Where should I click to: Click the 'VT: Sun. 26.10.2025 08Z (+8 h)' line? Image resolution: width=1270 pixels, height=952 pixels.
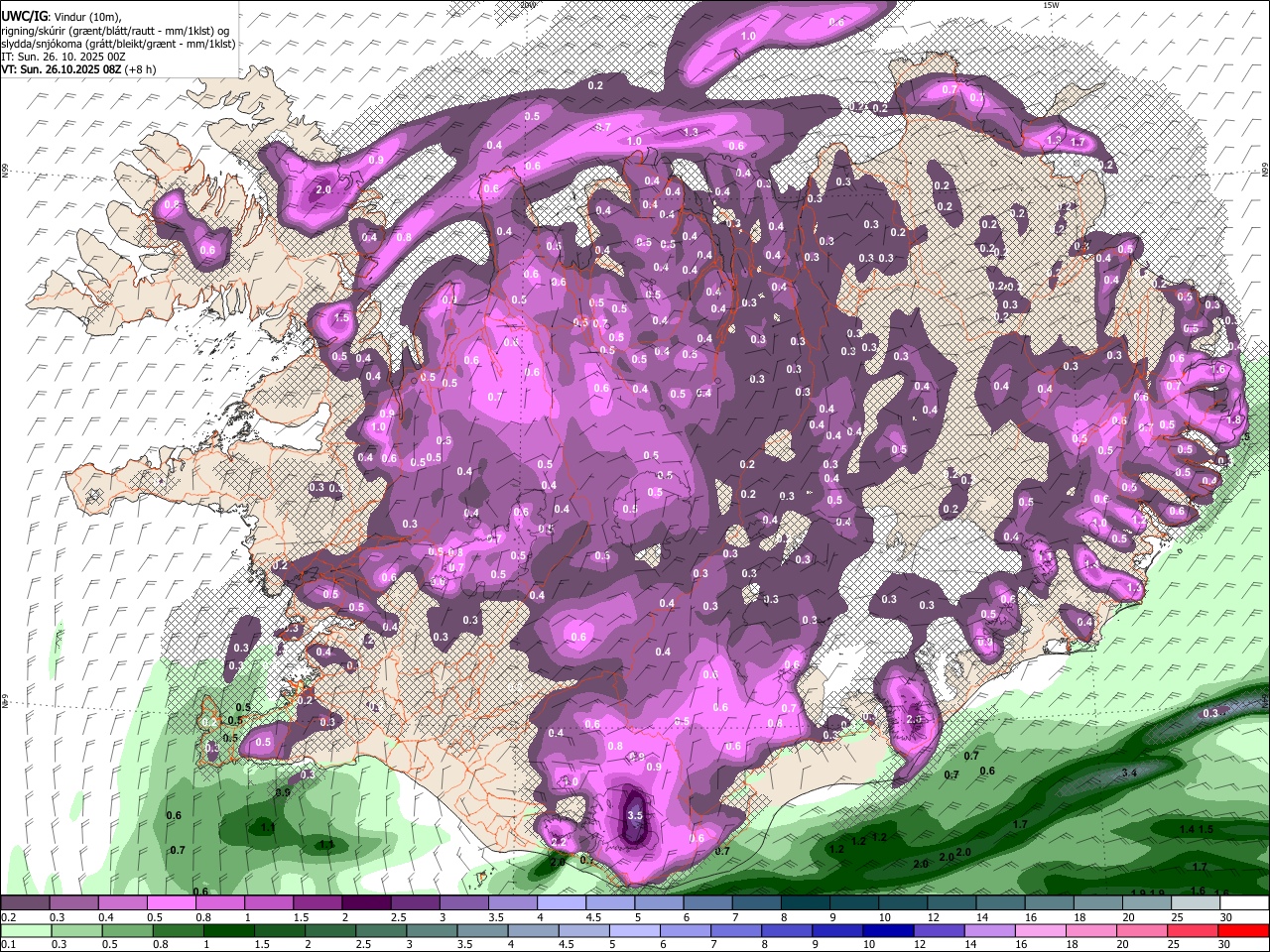(x=79, y=69)
